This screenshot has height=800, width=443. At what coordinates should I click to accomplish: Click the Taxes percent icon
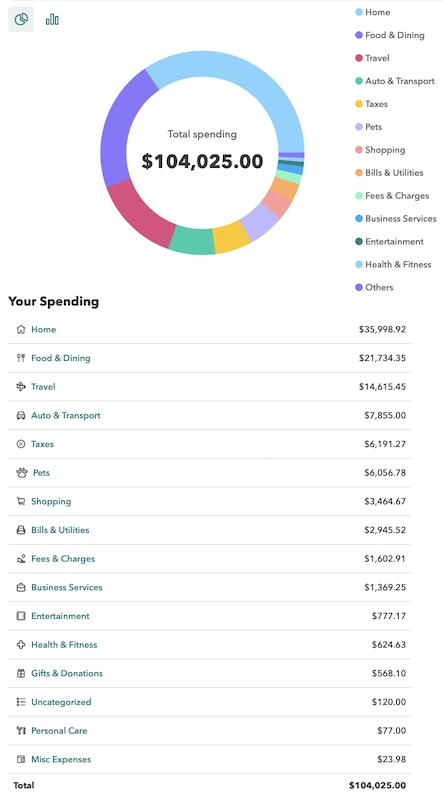pos(21,444)
